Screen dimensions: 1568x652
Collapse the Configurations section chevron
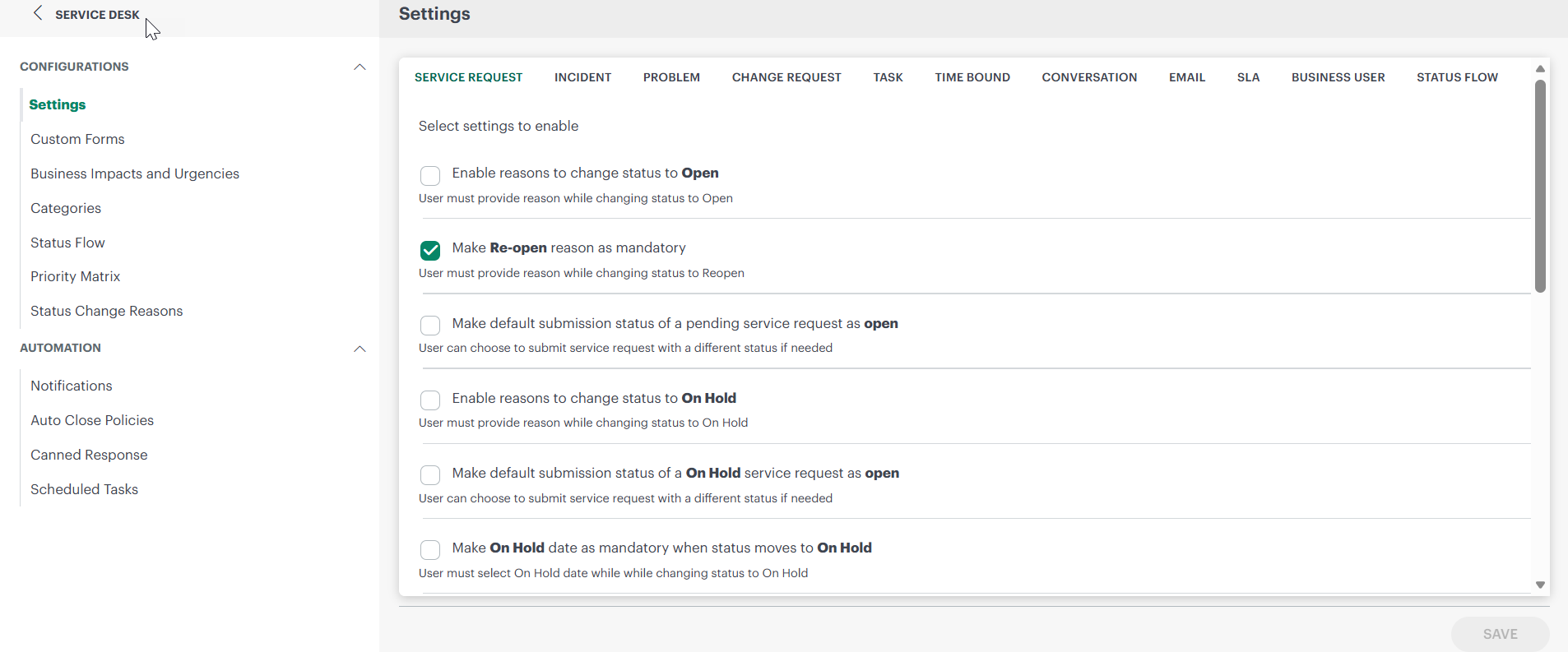(360, 67)
